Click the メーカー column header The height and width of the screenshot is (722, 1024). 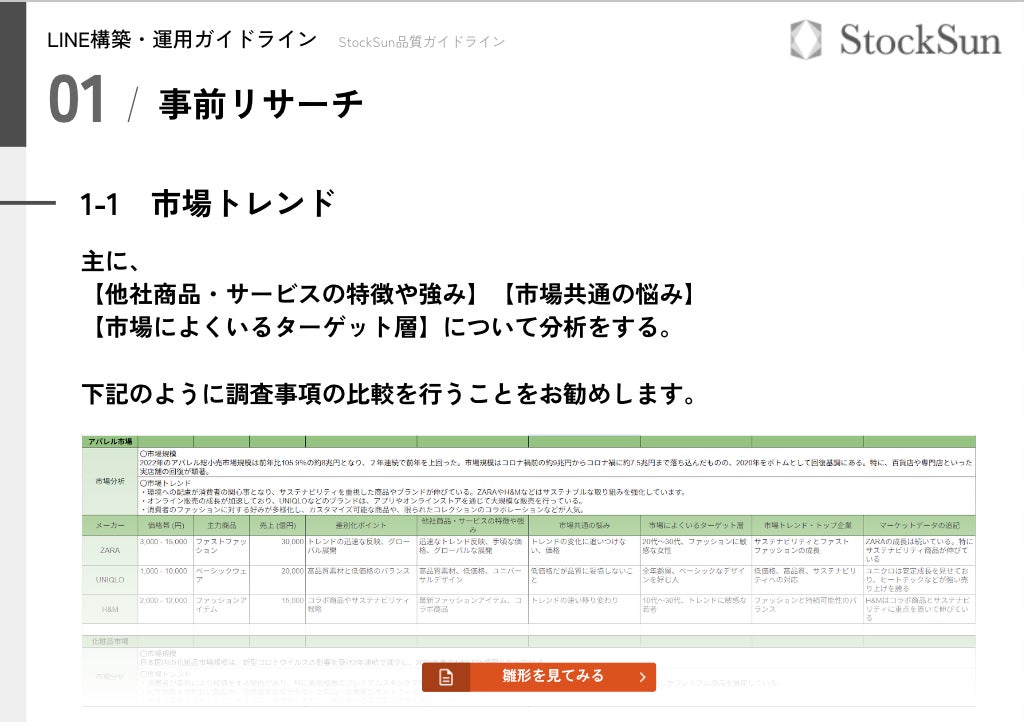pyautogui.click(x=110, y=525)
